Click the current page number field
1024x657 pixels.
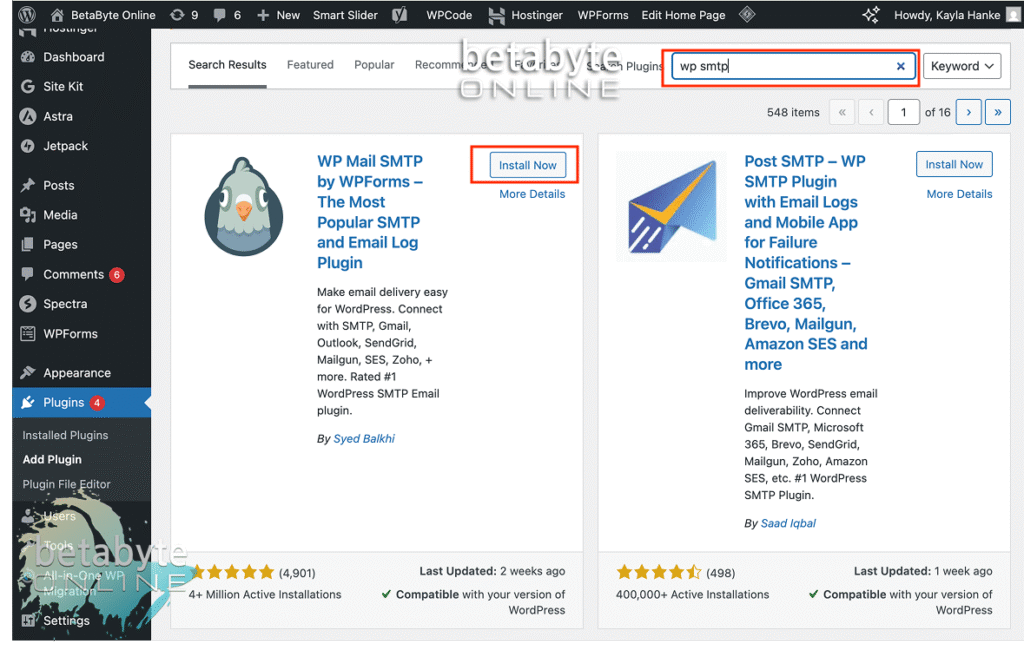point(903,112)
